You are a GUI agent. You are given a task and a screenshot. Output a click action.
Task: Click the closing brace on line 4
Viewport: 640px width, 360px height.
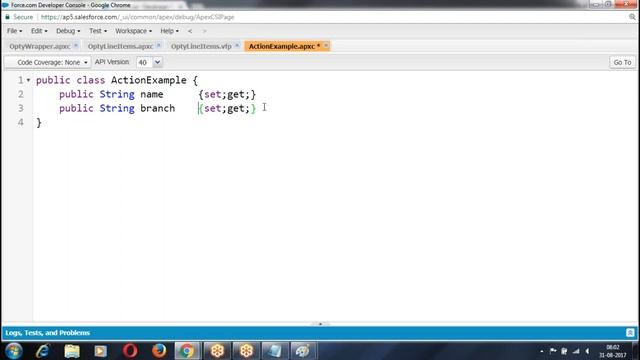[x=39, y=122]
